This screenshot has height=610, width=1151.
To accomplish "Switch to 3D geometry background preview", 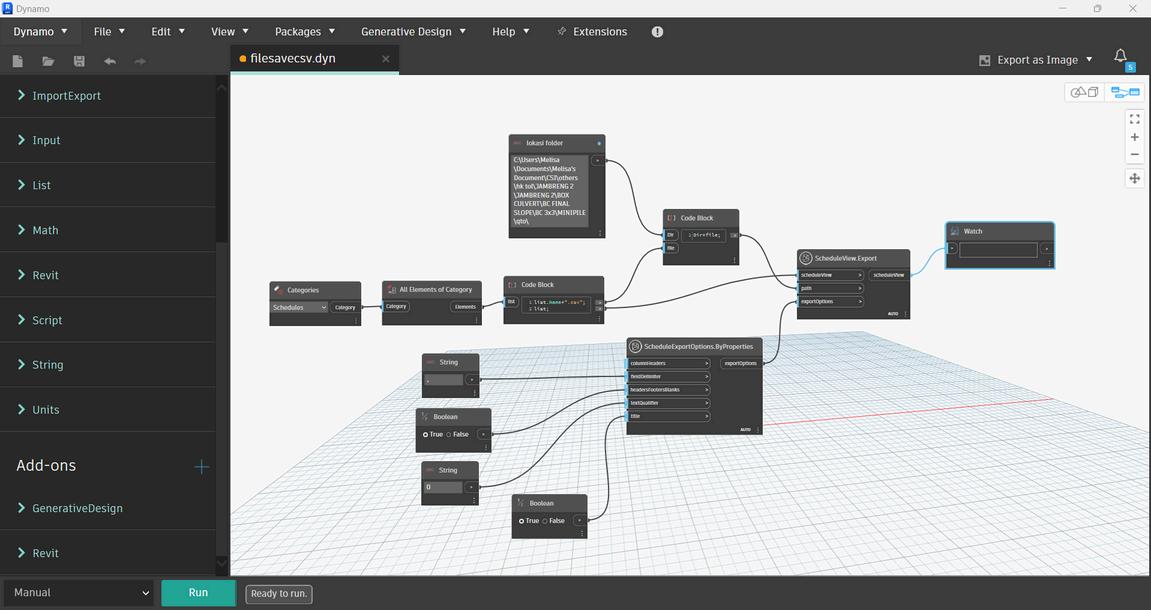I will point(1084,92).
